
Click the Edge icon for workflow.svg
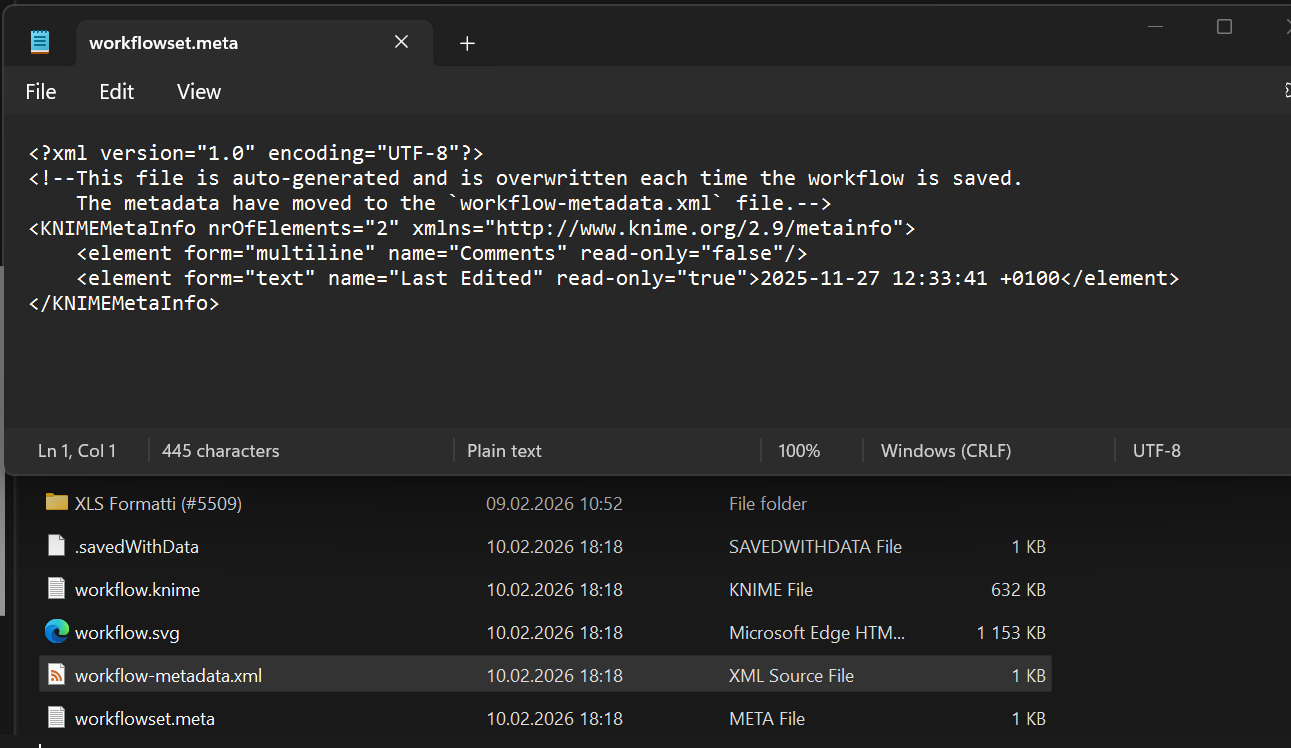pyautogui.click(x=56, y=632)
